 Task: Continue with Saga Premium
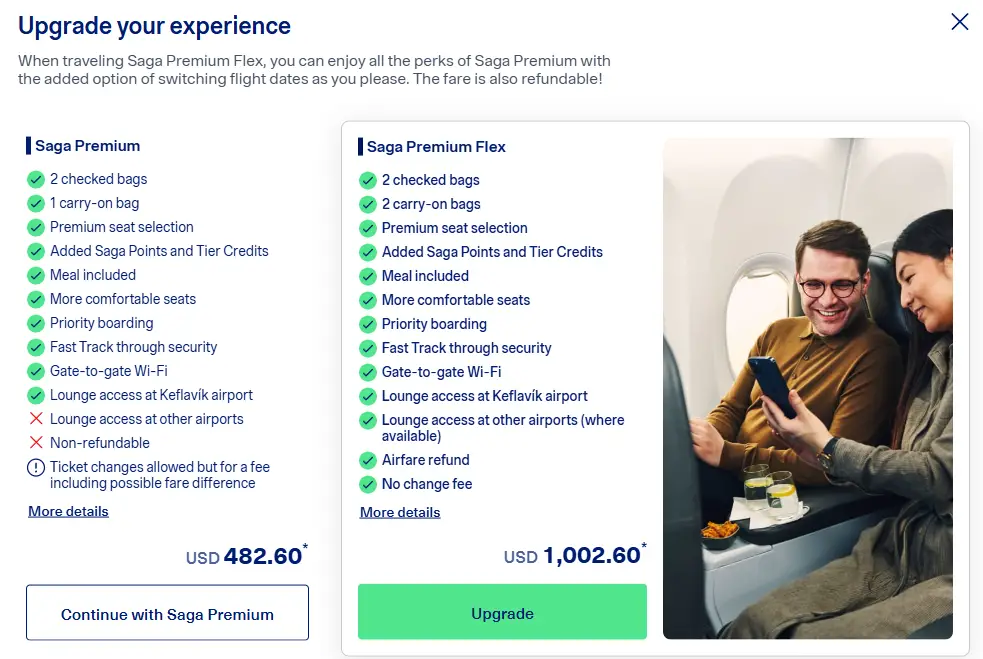coord(167,613)
